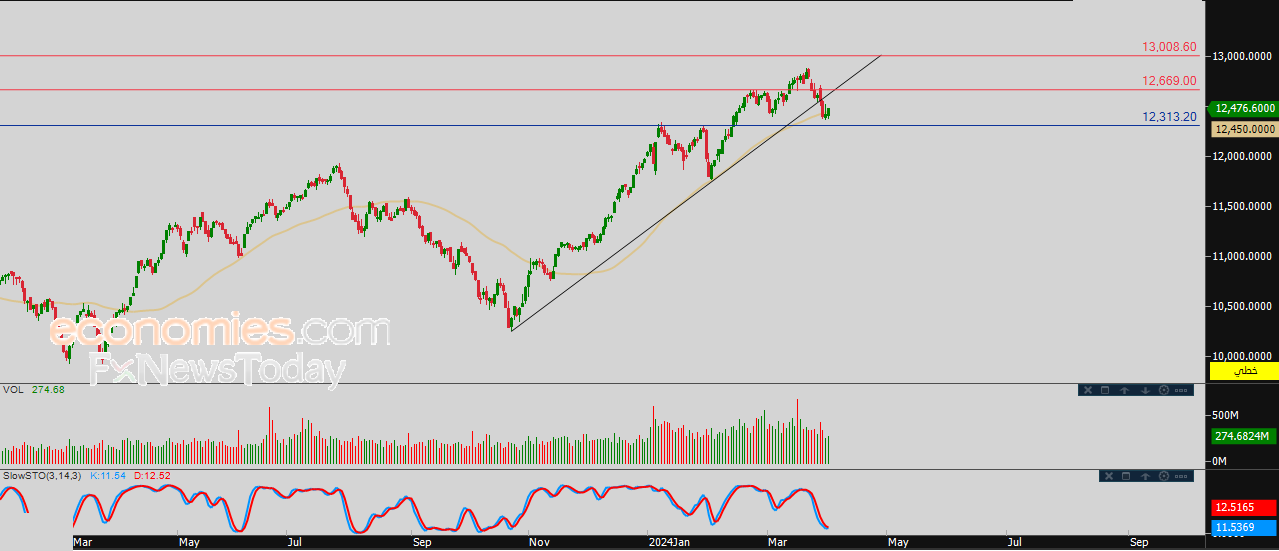Click the Mar date label after 2024Jan
This screenshot has width=1279, height=551.
[779, 543]
